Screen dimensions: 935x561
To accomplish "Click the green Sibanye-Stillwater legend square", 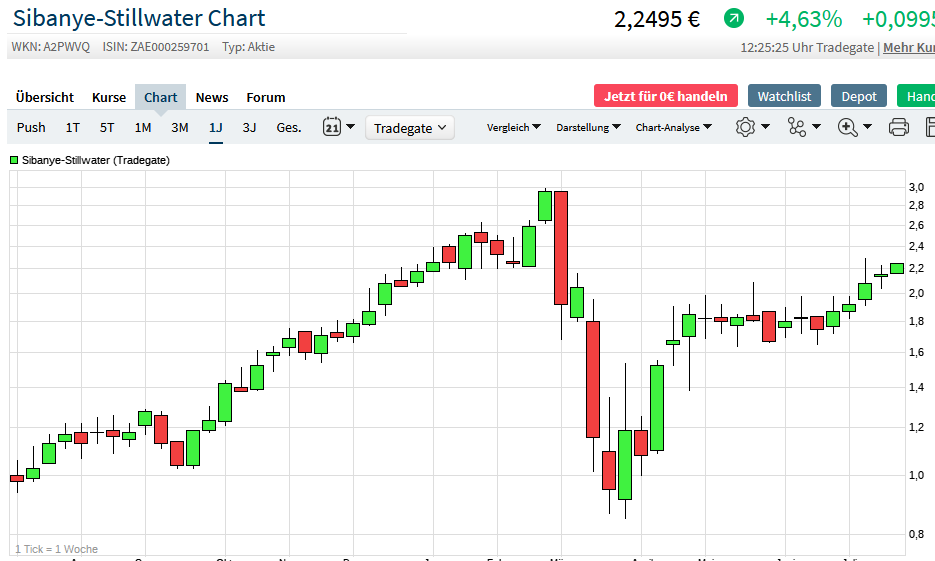I will (14, 160).
